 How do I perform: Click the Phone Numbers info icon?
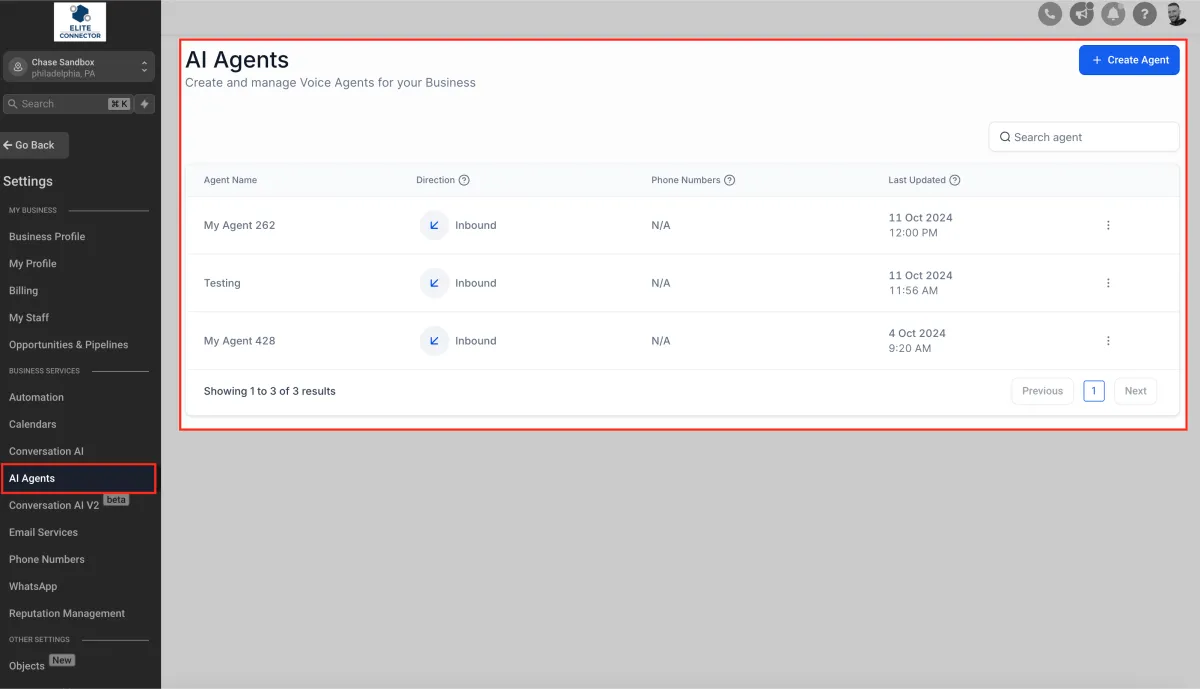(x=729, y=180)
